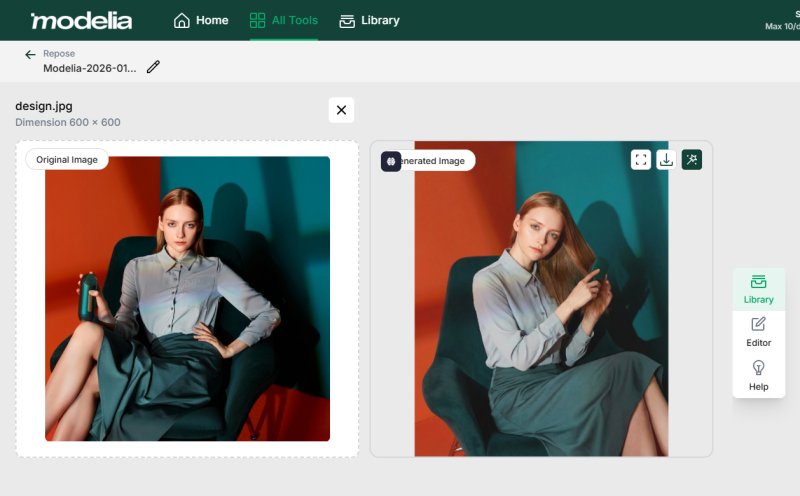Close the design.jpg image panel
Viewport: 800px width, 496px height.
click(x=341, y=110)
